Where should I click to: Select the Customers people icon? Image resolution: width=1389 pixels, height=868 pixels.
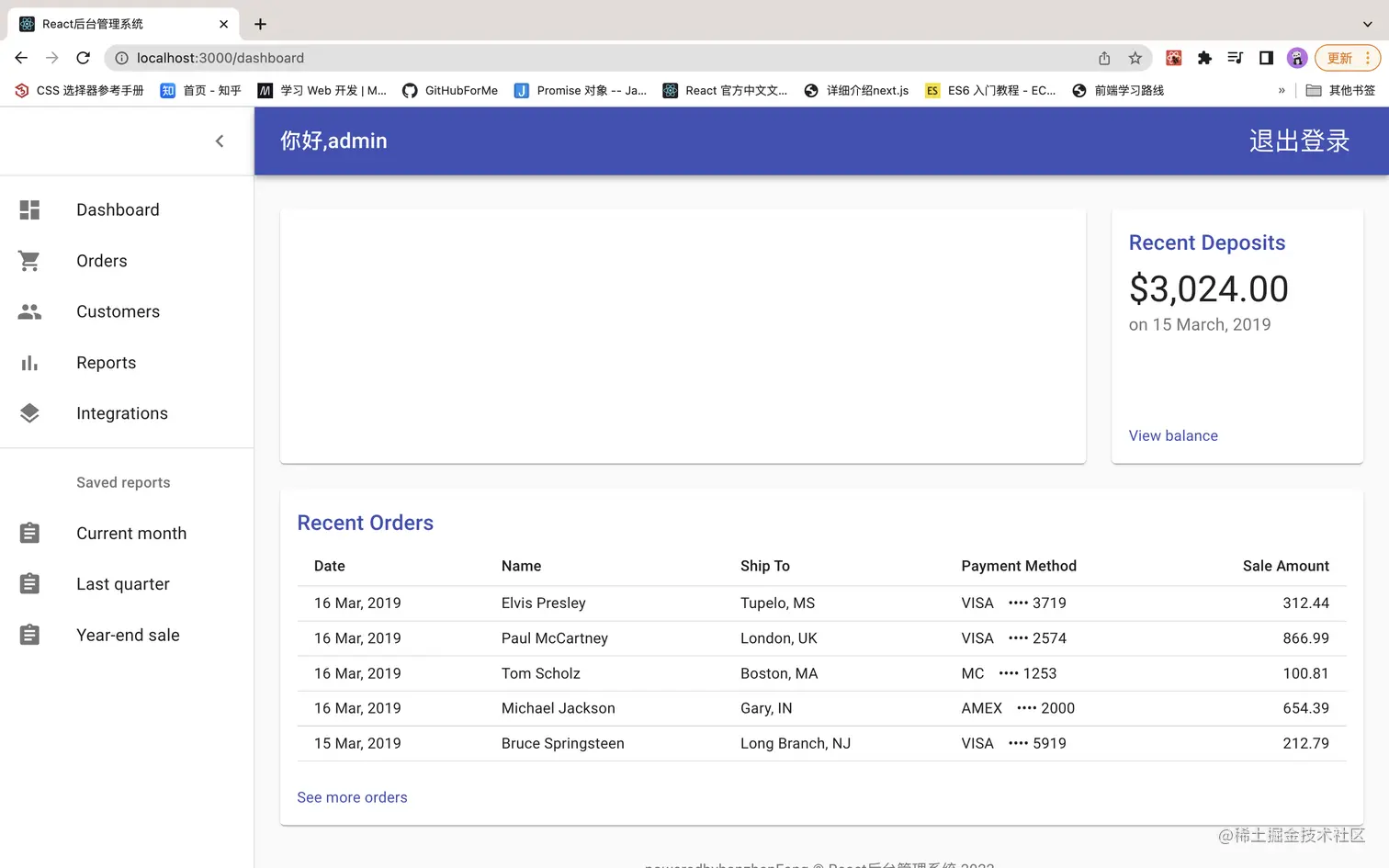pyautogui.click(x=29, y=311)
